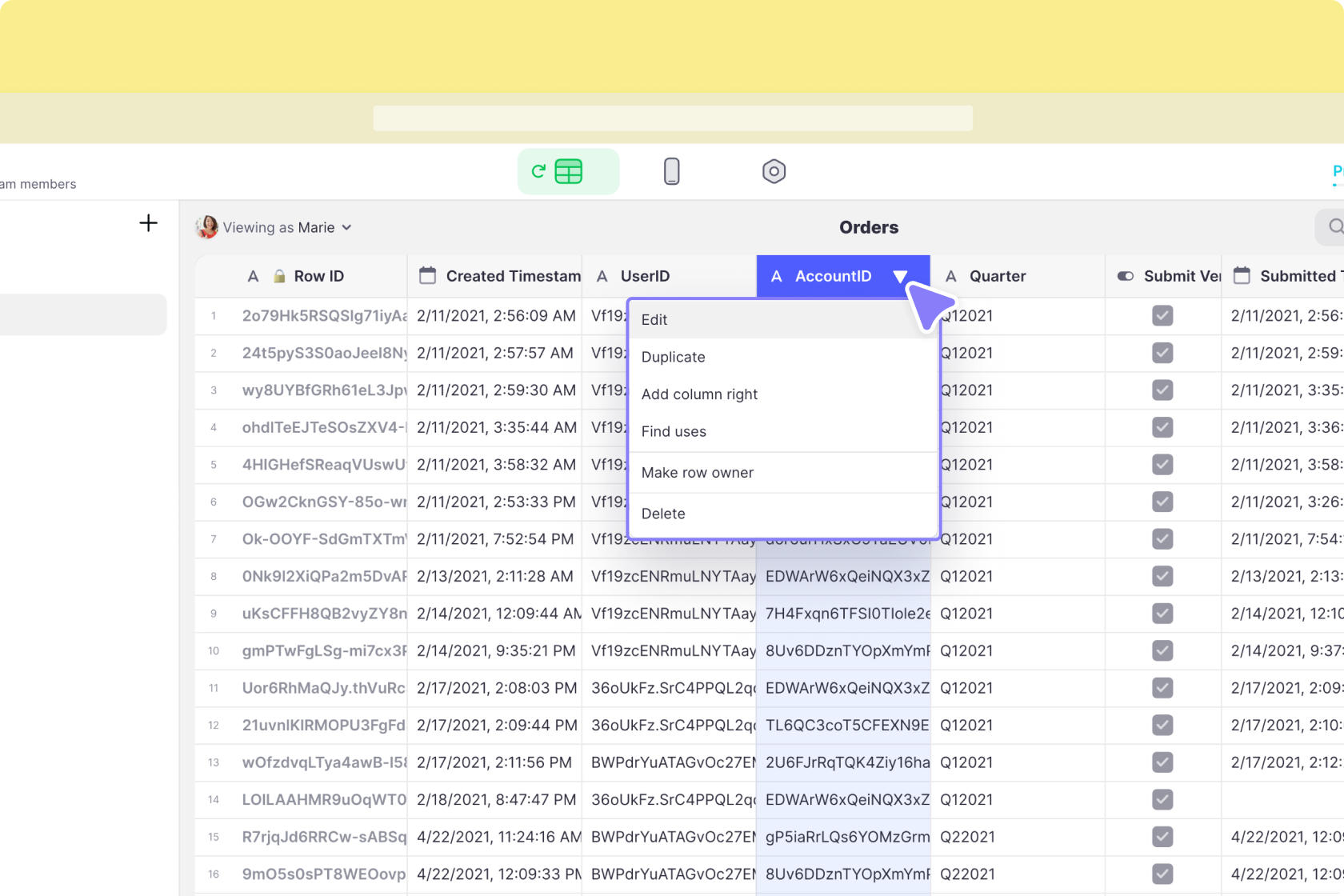1344x896 pixels.
Task: Toggle the checkbox in row 8
Action: [1162, 577]
